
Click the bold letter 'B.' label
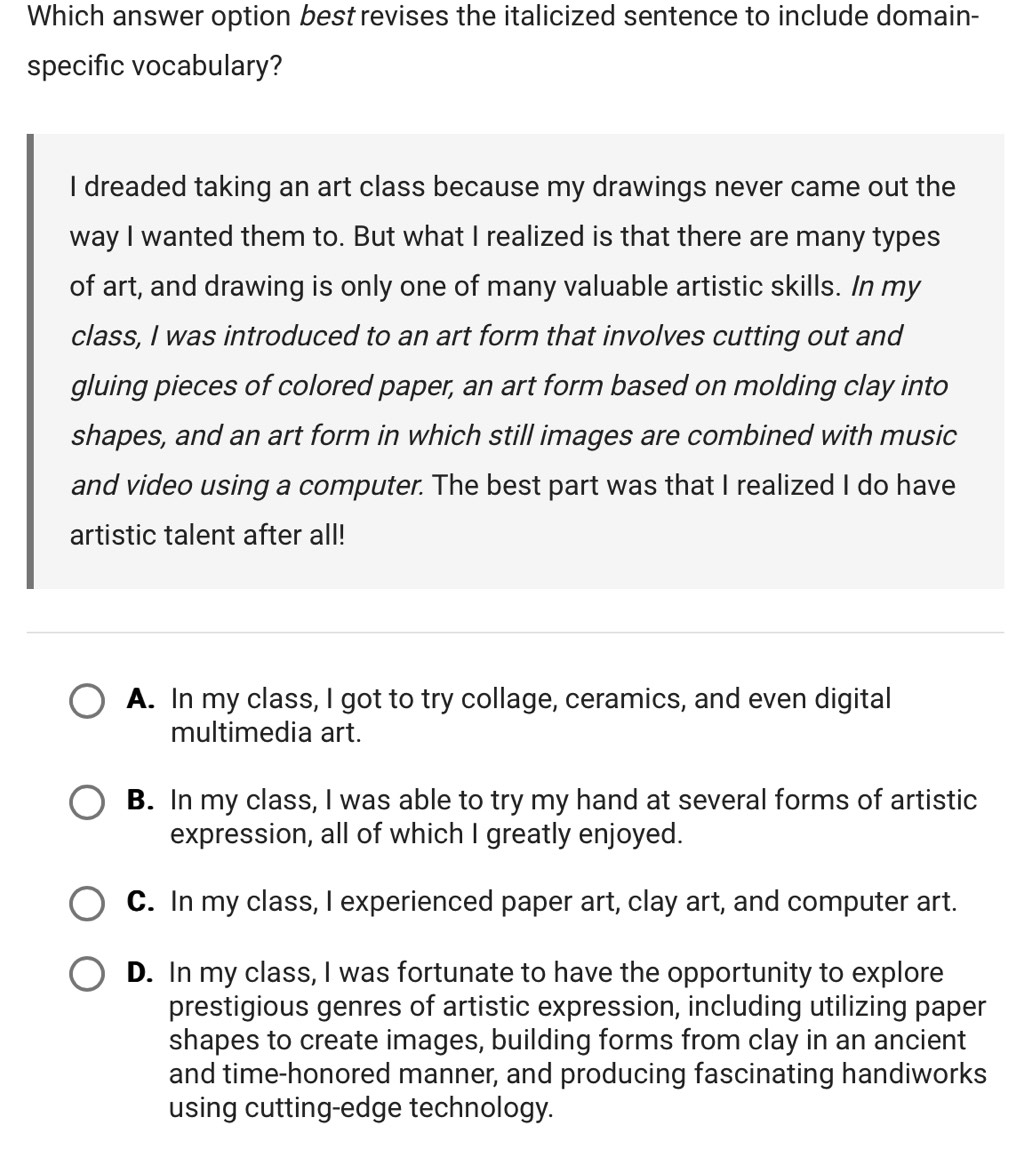tap(141, 800)
